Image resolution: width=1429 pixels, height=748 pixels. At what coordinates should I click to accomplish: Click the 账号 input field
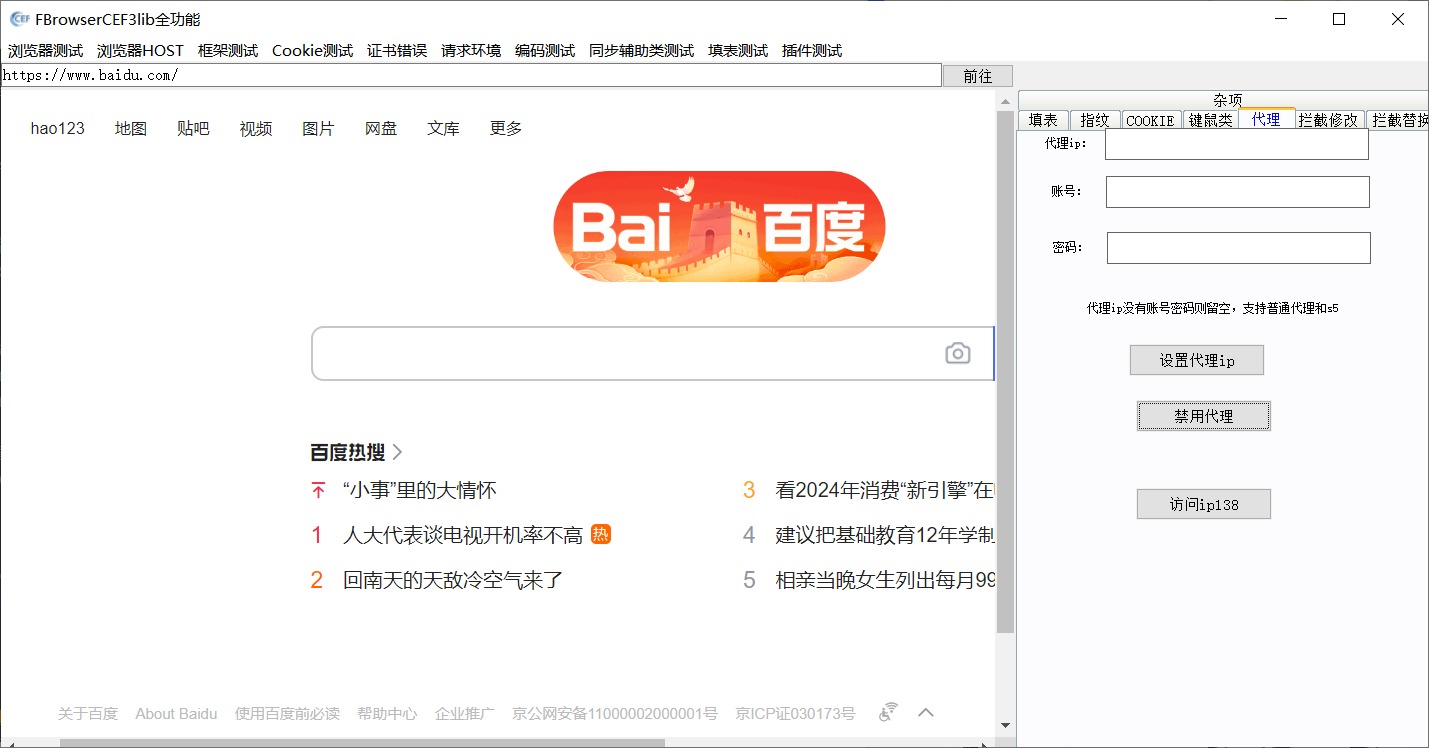click(x=1238, y=192)
